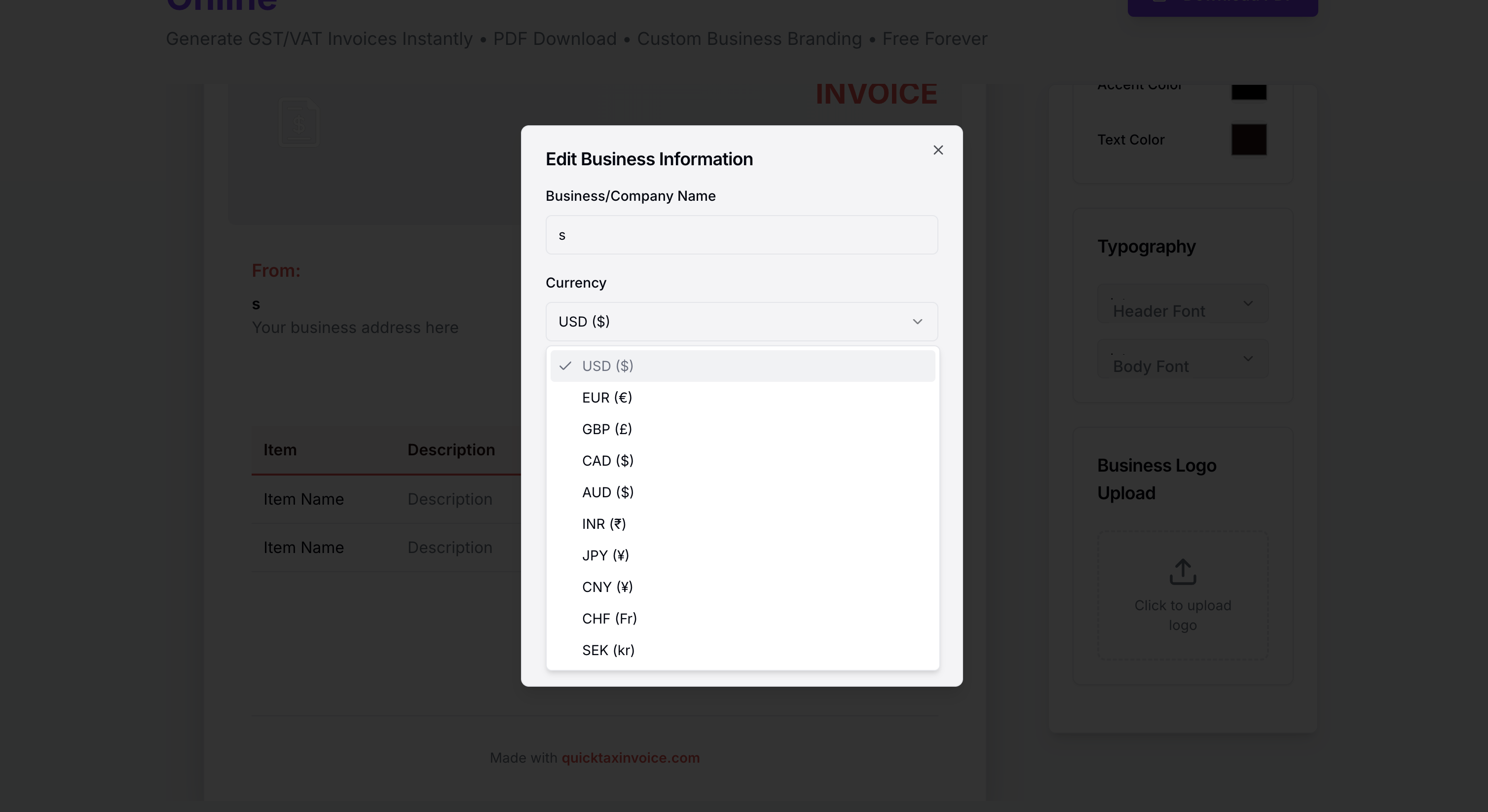The height and width of the screenshot is (812, 1488).
Task: Click the INVOICE heading text
Action: click(x=876, y=94)
